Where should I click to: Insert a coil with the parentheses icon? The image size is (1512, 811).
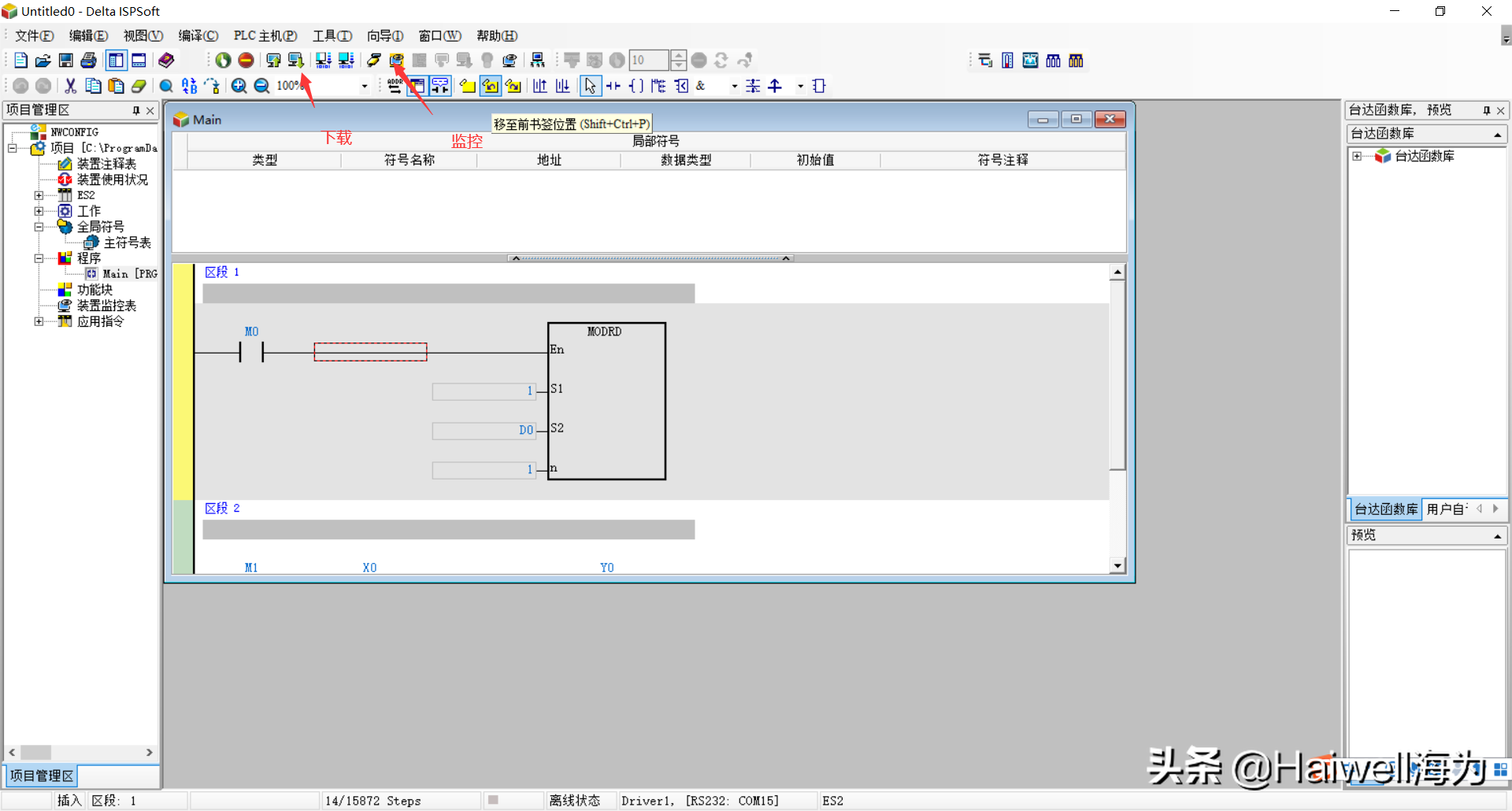pos(636,86)
